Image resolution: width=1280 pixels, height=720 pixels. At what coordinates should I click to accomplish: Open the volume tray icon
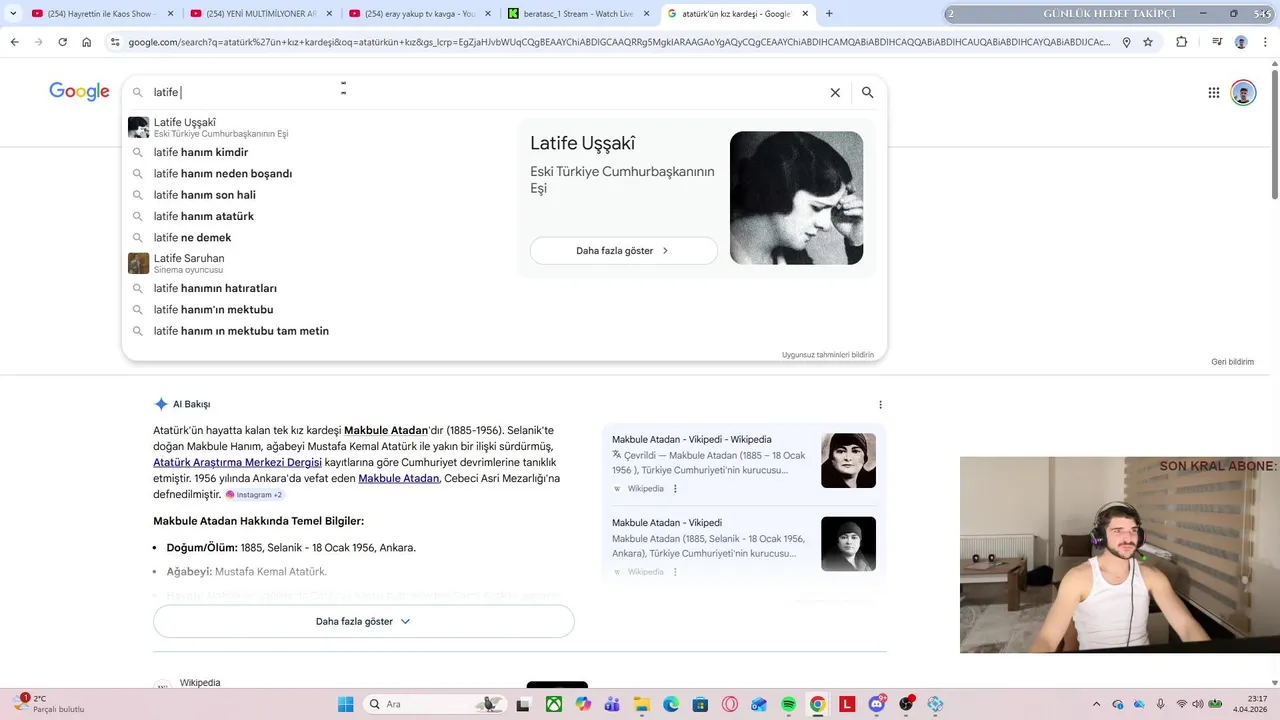click(1198, 704)
